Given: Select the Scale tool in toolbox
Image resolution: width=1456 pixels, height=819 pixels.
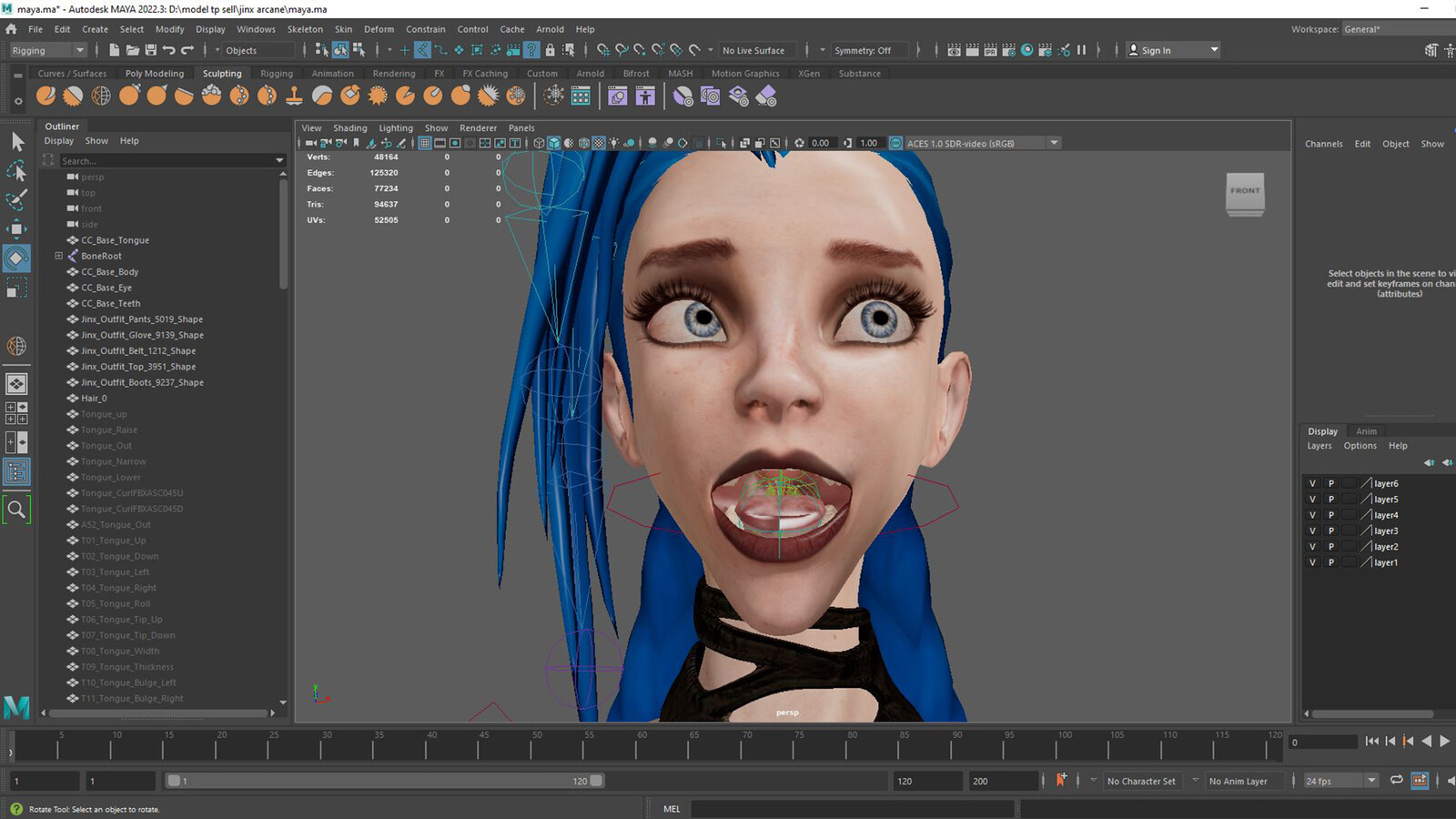Looking at the screenshot, I should click(x=16, y=288).
